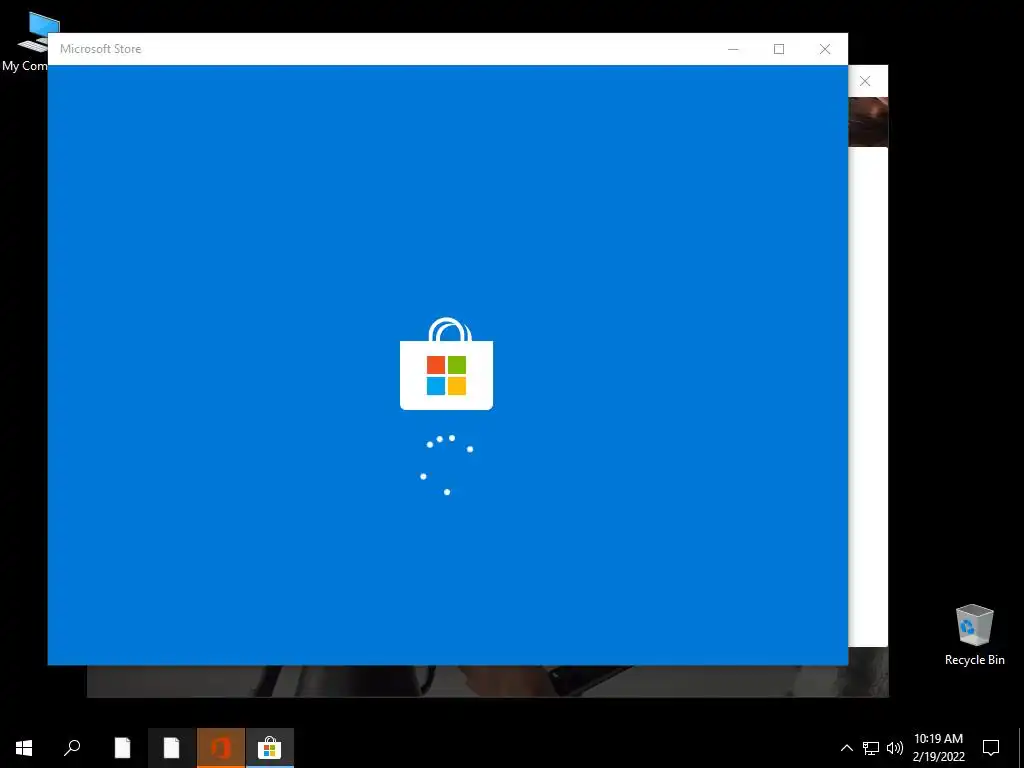Select the Recycle Bin desktop icon
This screenshot has height=768, width=1024.
[x=974, y=635]
